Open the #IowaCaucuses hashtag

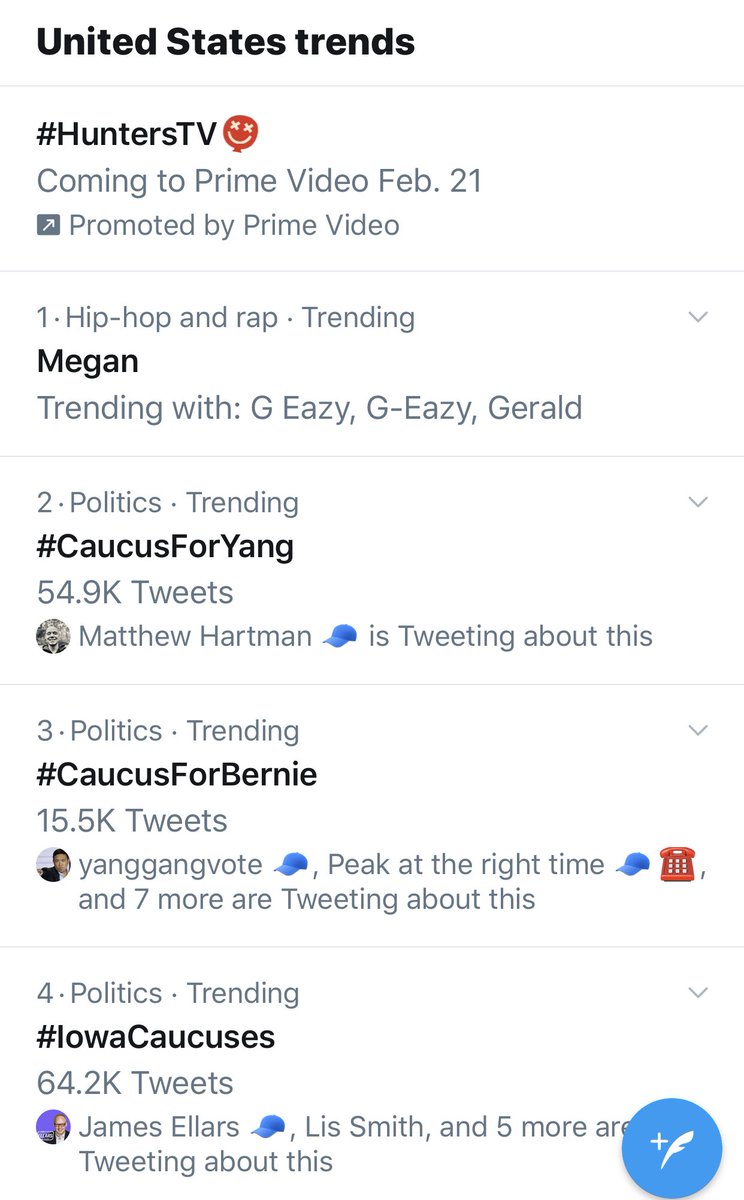pyautogui.click(x=156, y=1037)
